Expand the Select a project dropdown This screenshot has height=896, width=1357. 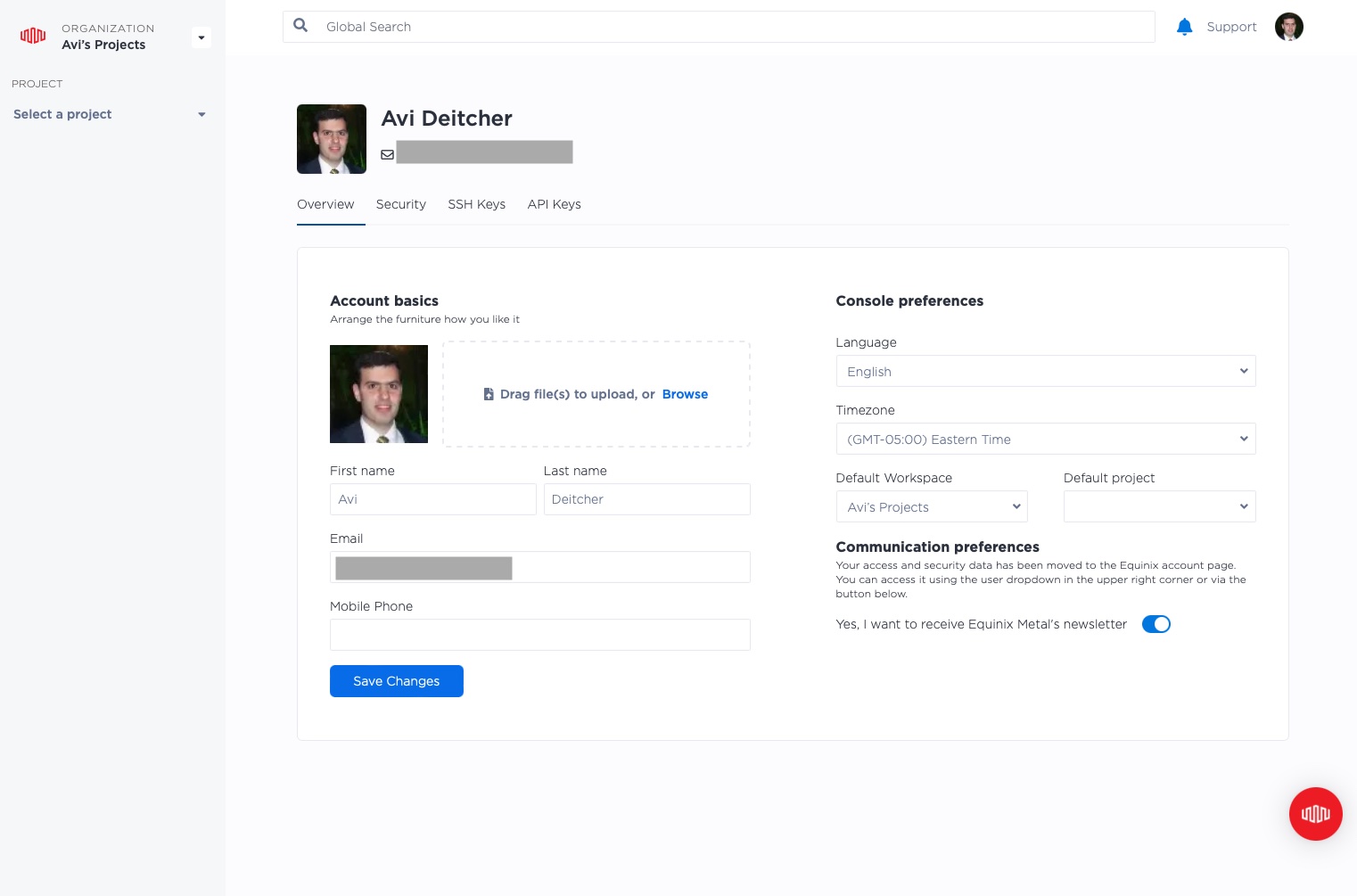(x=110, y=114)
